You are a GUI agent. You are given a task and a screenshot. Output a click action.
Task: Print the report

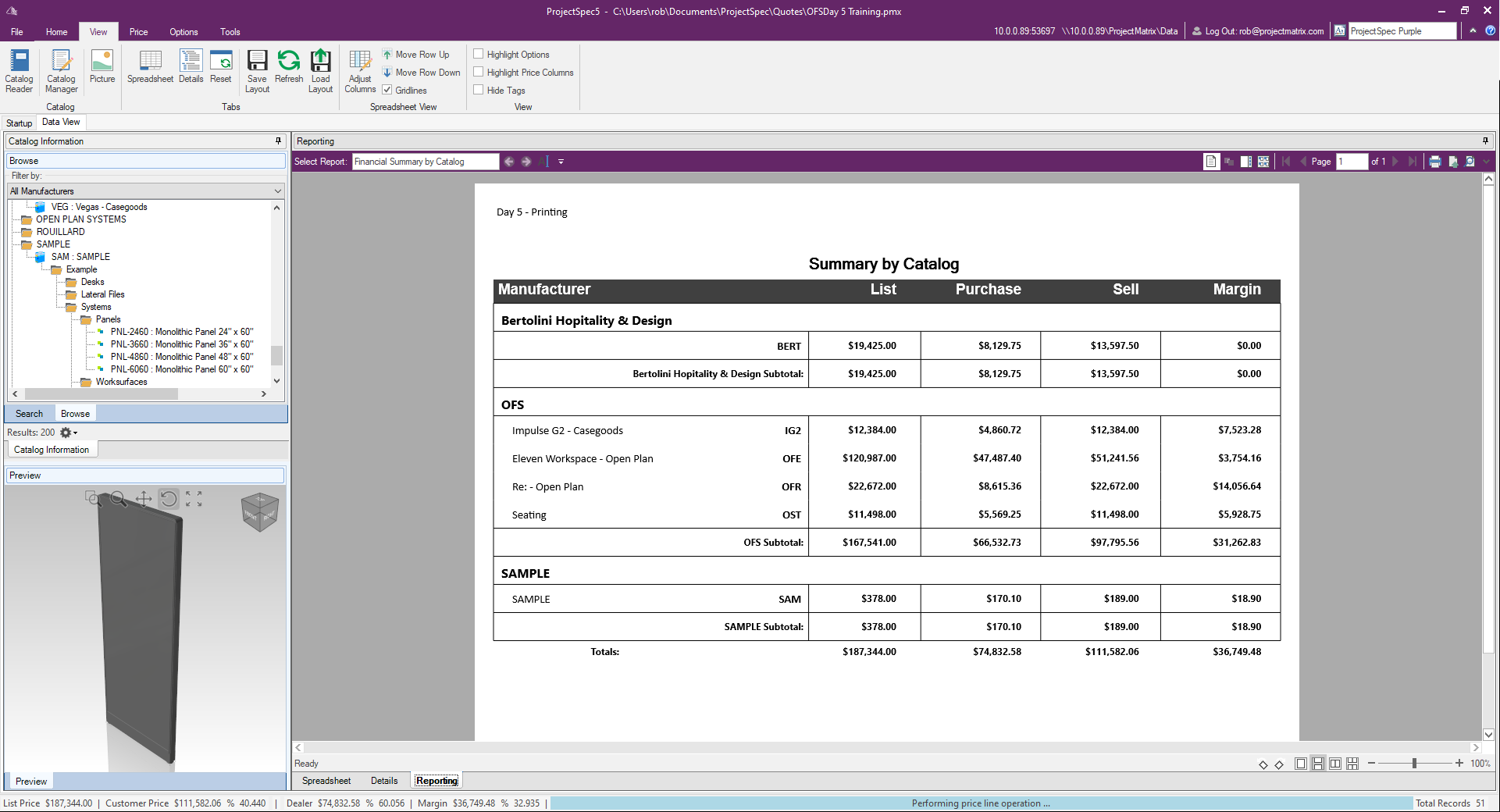click(x=1435, y=162)
